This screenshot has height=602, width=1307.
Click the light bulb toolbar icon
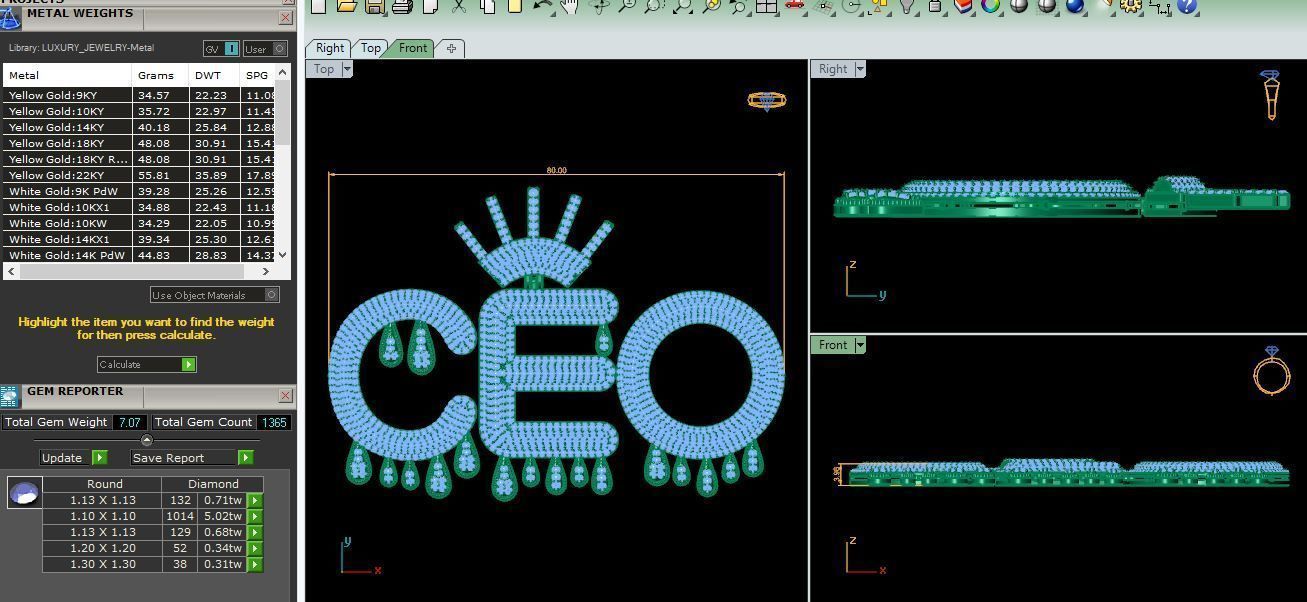[x=907, y=5]
